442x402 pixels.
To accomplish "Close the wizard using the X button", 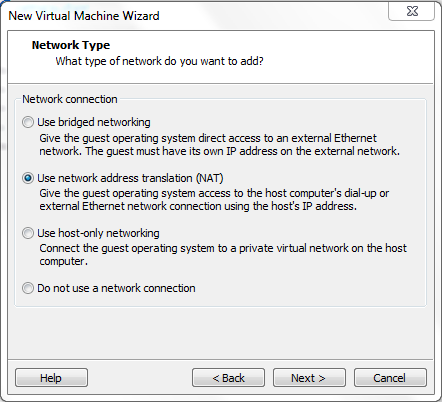I will click(x=412, y=11).
